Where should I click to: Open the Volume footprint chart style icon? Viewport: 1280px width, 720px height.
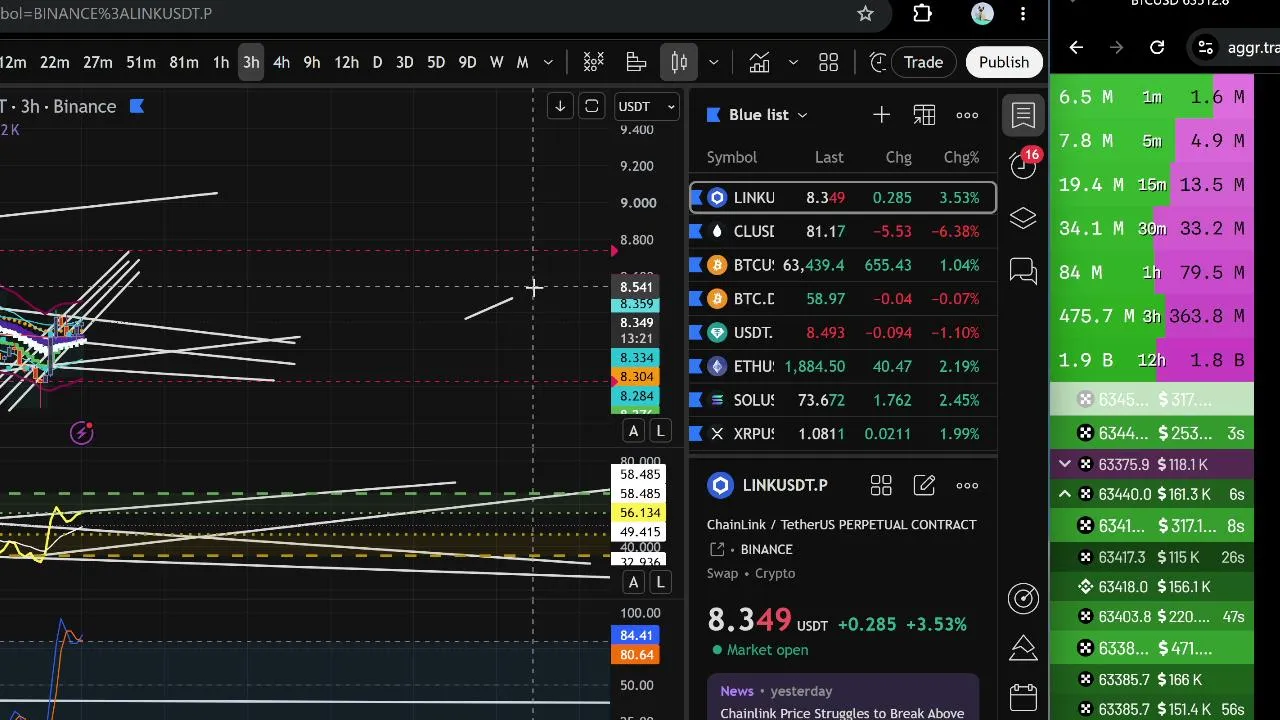(x=594, y=62)
